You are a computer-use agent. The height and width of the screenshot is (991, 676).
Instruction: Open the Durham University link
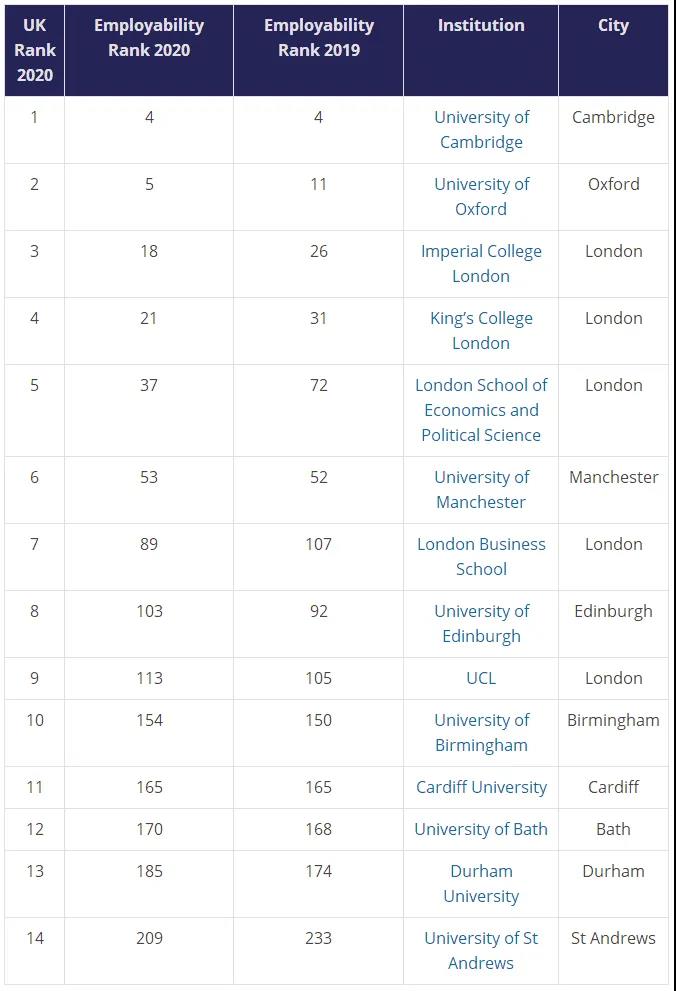481,884
